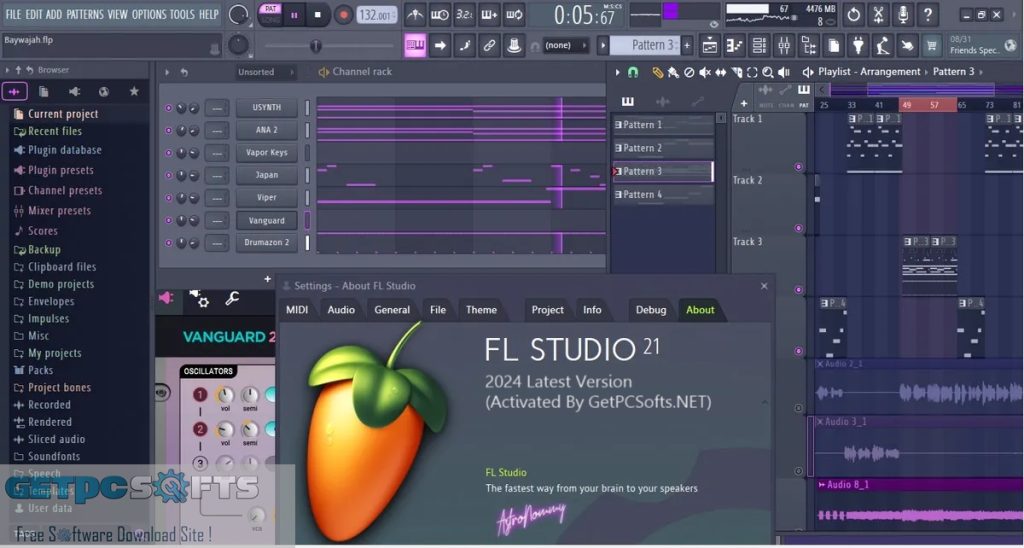Viewport: 1024px width, 548px height.
Task: Click the link/chain icon in second toolbar row
Action: tap(489, 45)
